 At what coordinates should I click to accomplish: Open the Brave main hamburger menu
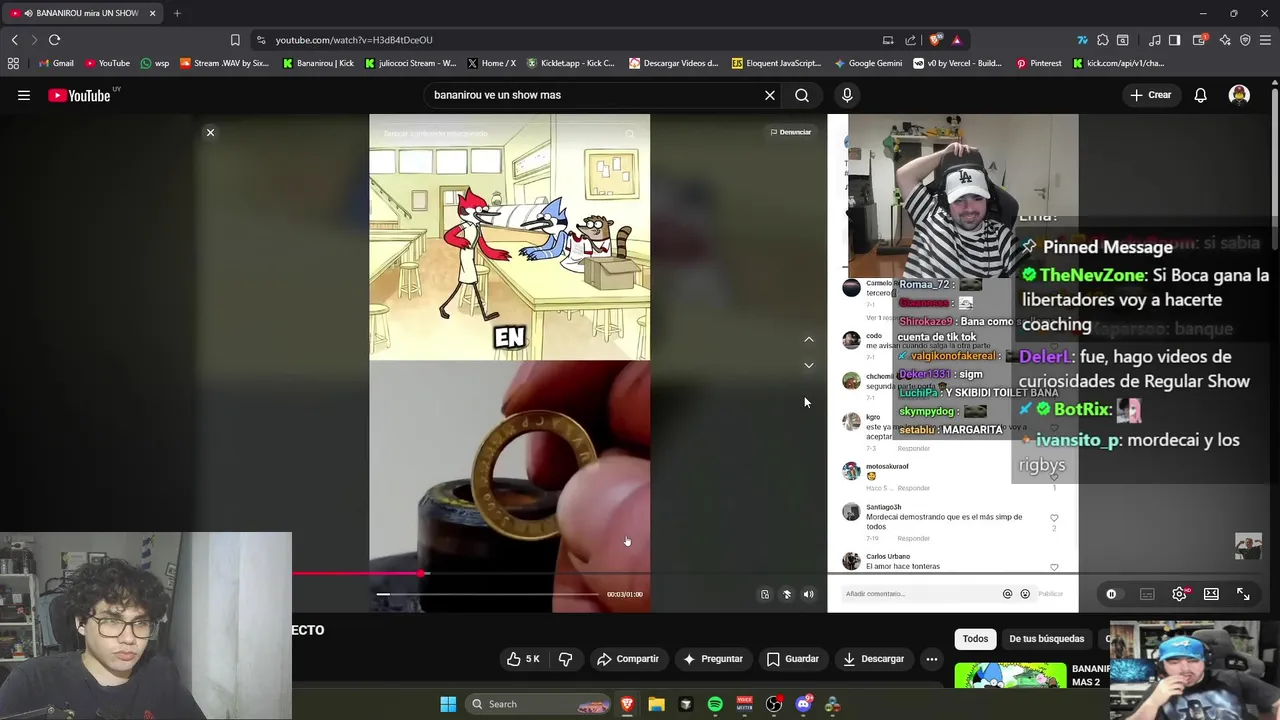tap(1267, 40)
